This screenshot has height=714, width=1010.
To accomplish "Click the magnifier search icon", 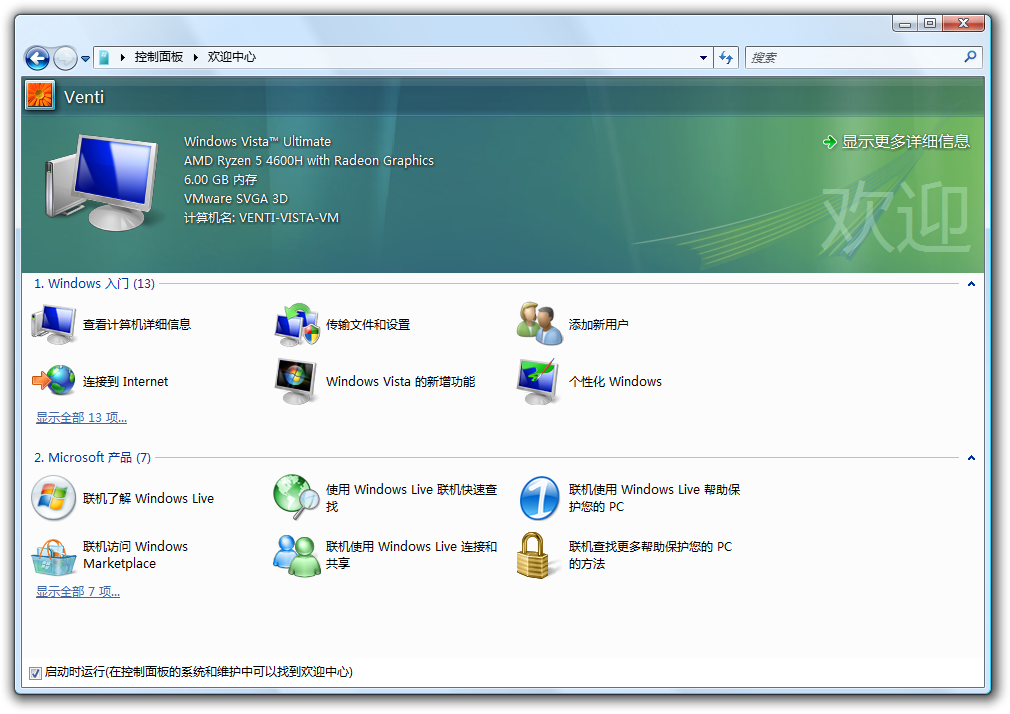I will click(x=970, y=57).
